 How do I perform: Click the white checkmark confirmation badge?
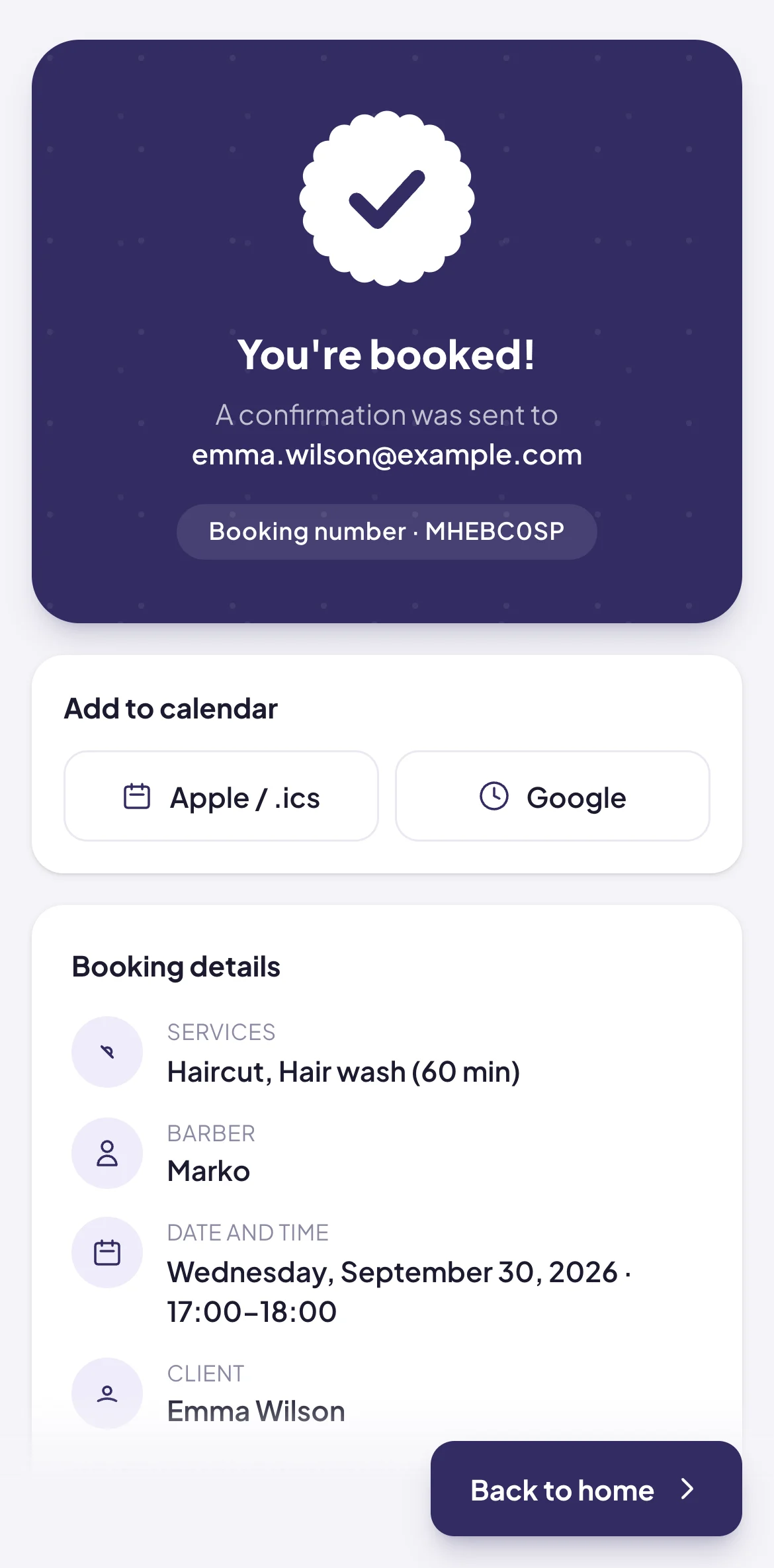point(387,198)
